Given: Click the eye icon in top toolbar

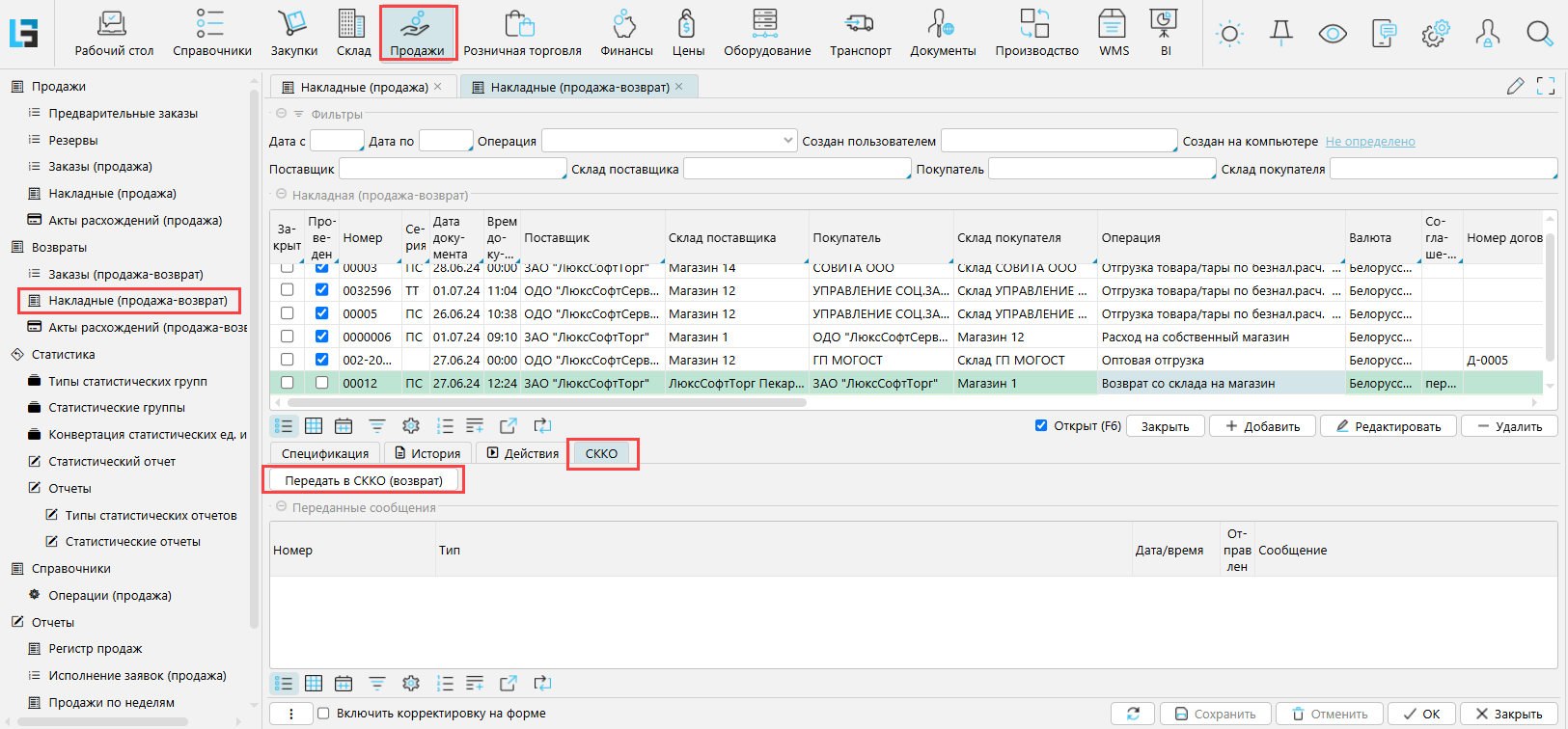Looking at the screenshot, I should tap(1333, 34).
